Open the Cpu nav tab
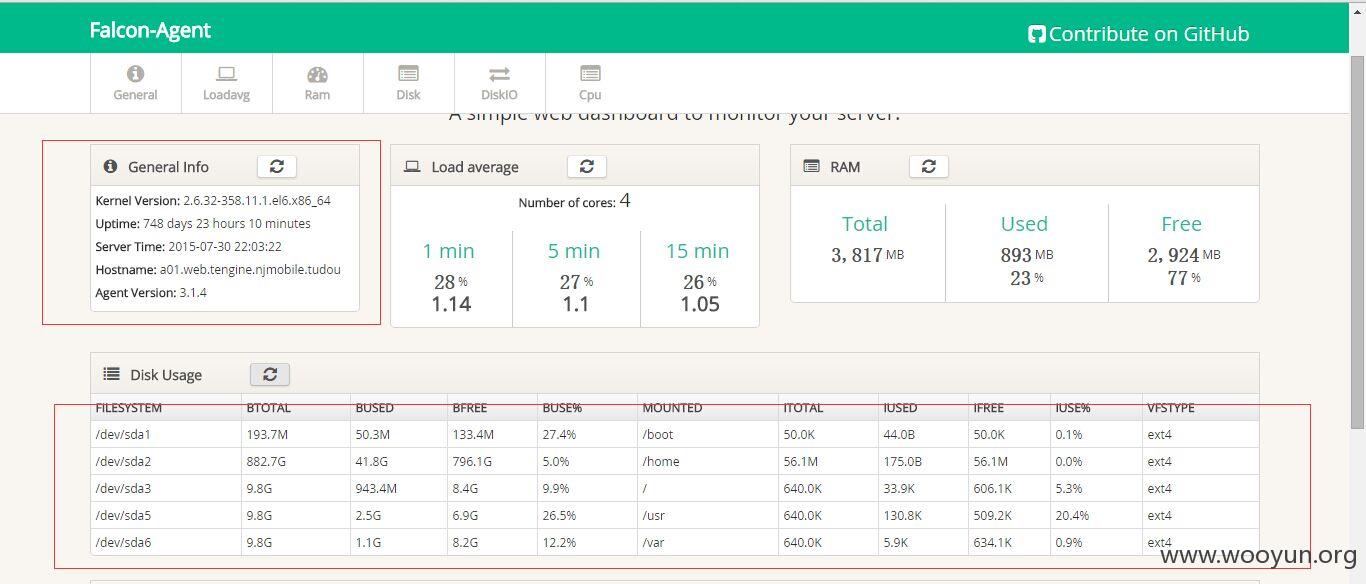 [590, 82]
